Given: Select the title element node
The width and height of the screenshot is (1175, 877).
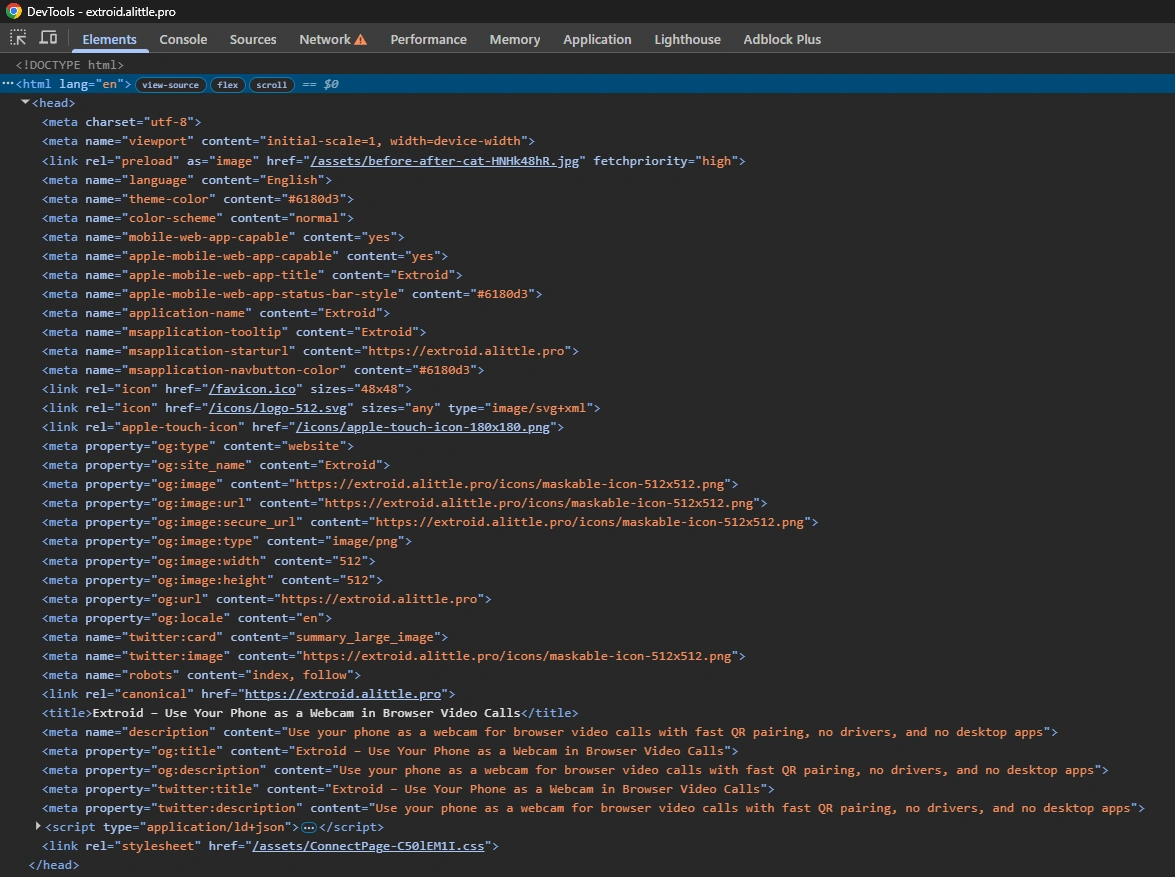Looking at the screenshot, I should [x=310, y=713].
